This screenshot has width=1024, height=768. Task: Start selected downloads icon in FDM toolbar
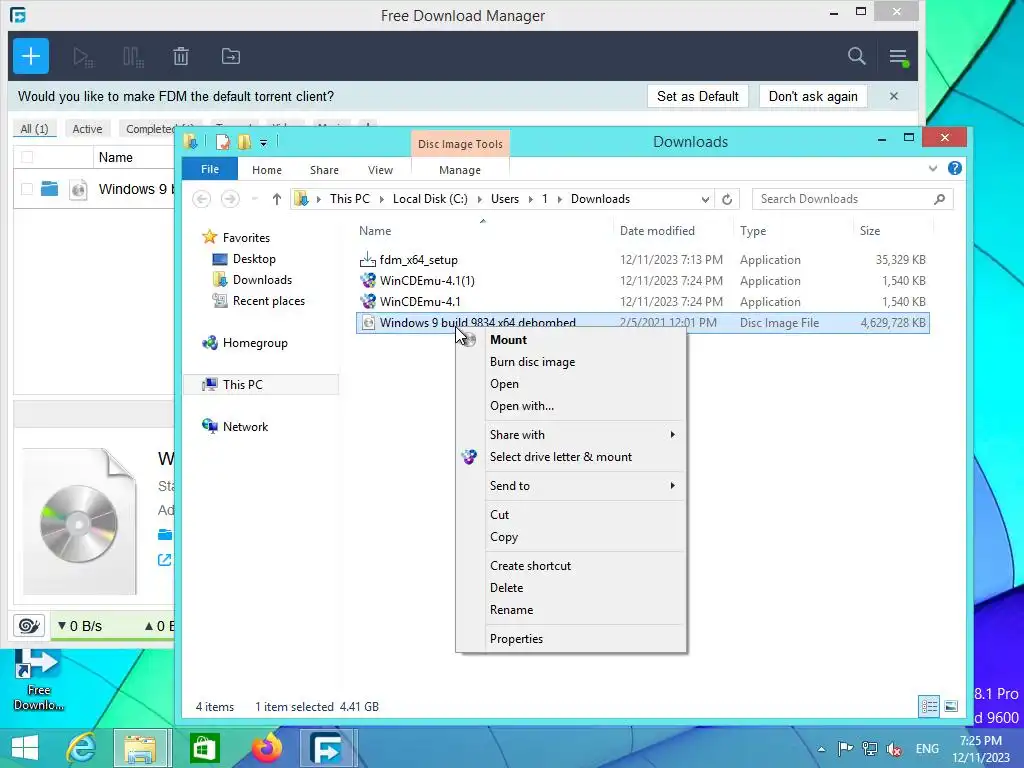pos(83,57)
